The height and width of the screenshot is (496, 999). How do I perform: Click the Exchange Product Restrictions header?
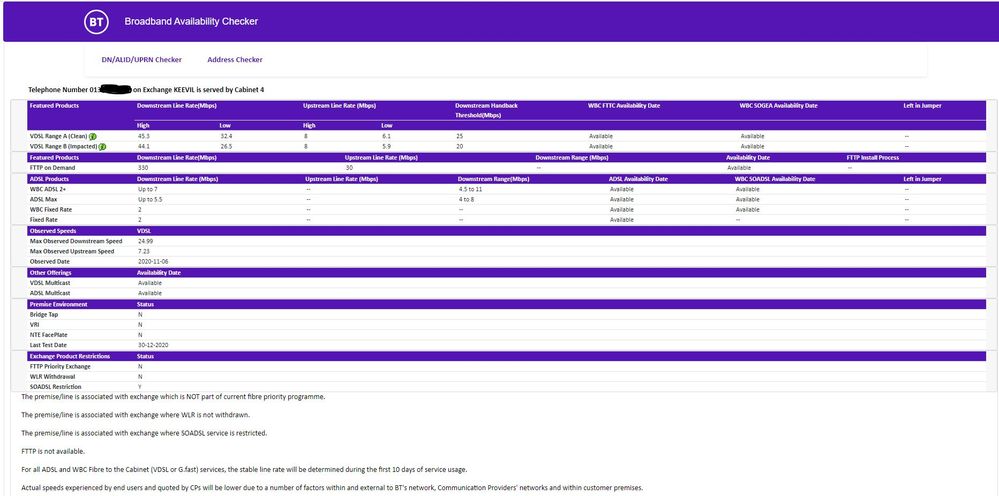pos(69,356)
